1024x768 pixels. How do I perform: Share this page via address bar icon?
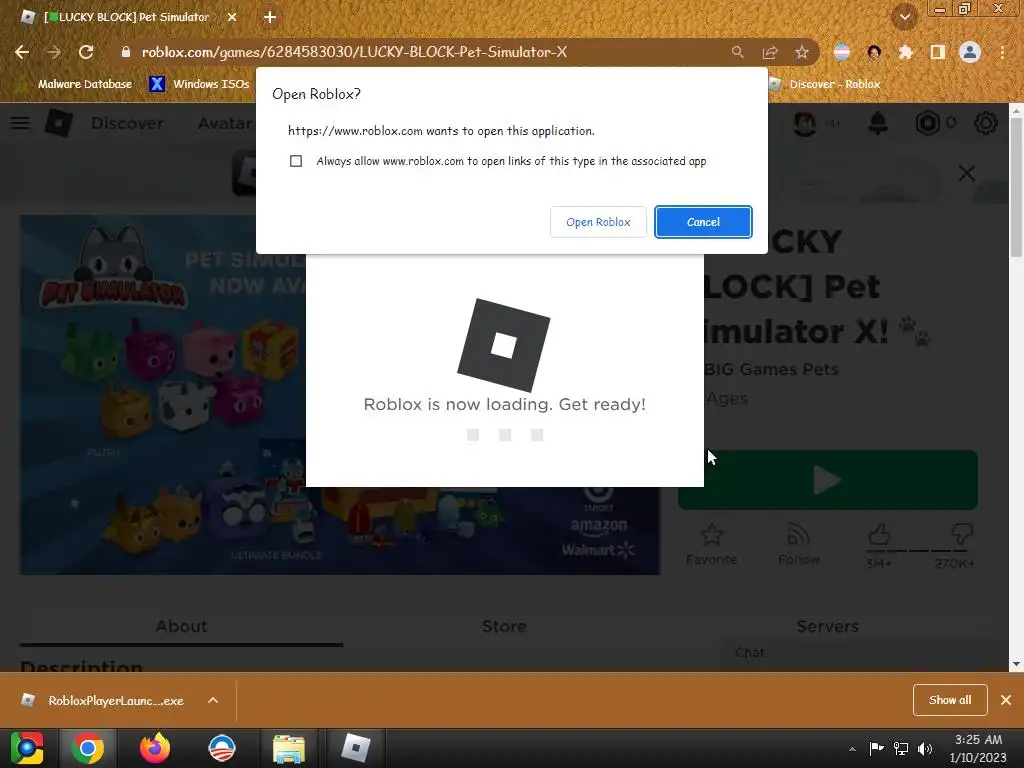click(x=770, y=52)
